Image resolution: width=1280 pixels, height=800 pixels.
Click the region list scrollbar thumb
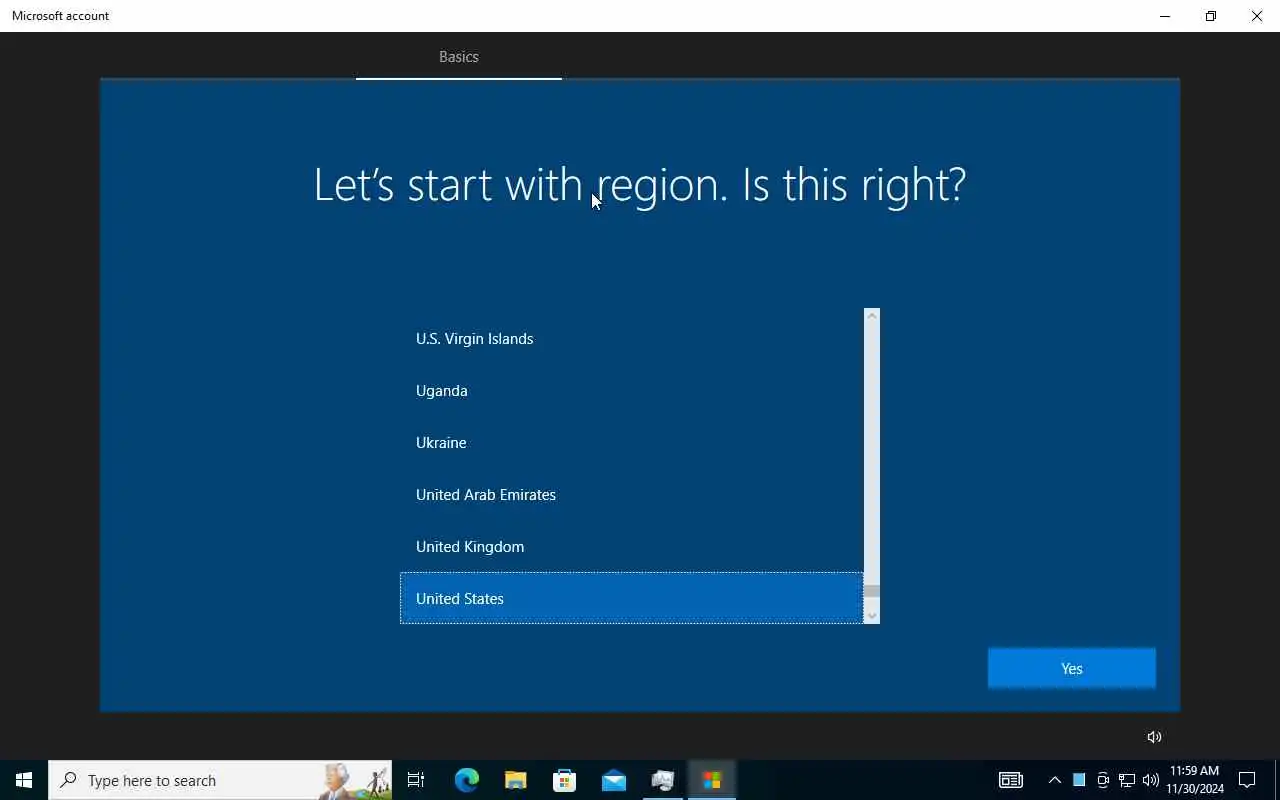point(872,591)
